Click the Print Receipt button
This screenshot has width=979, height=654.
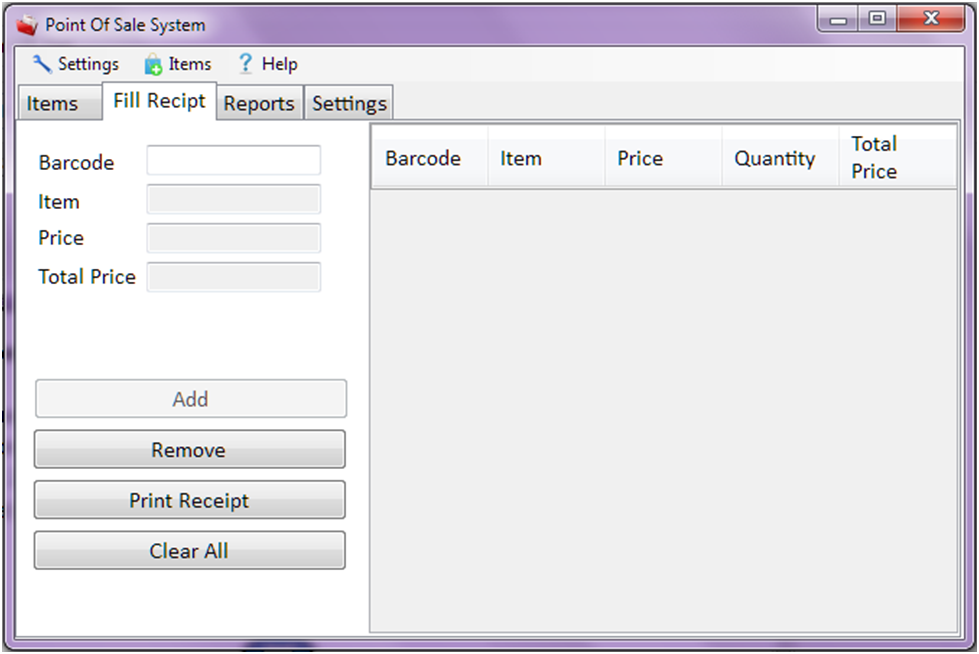click(190, 500)
